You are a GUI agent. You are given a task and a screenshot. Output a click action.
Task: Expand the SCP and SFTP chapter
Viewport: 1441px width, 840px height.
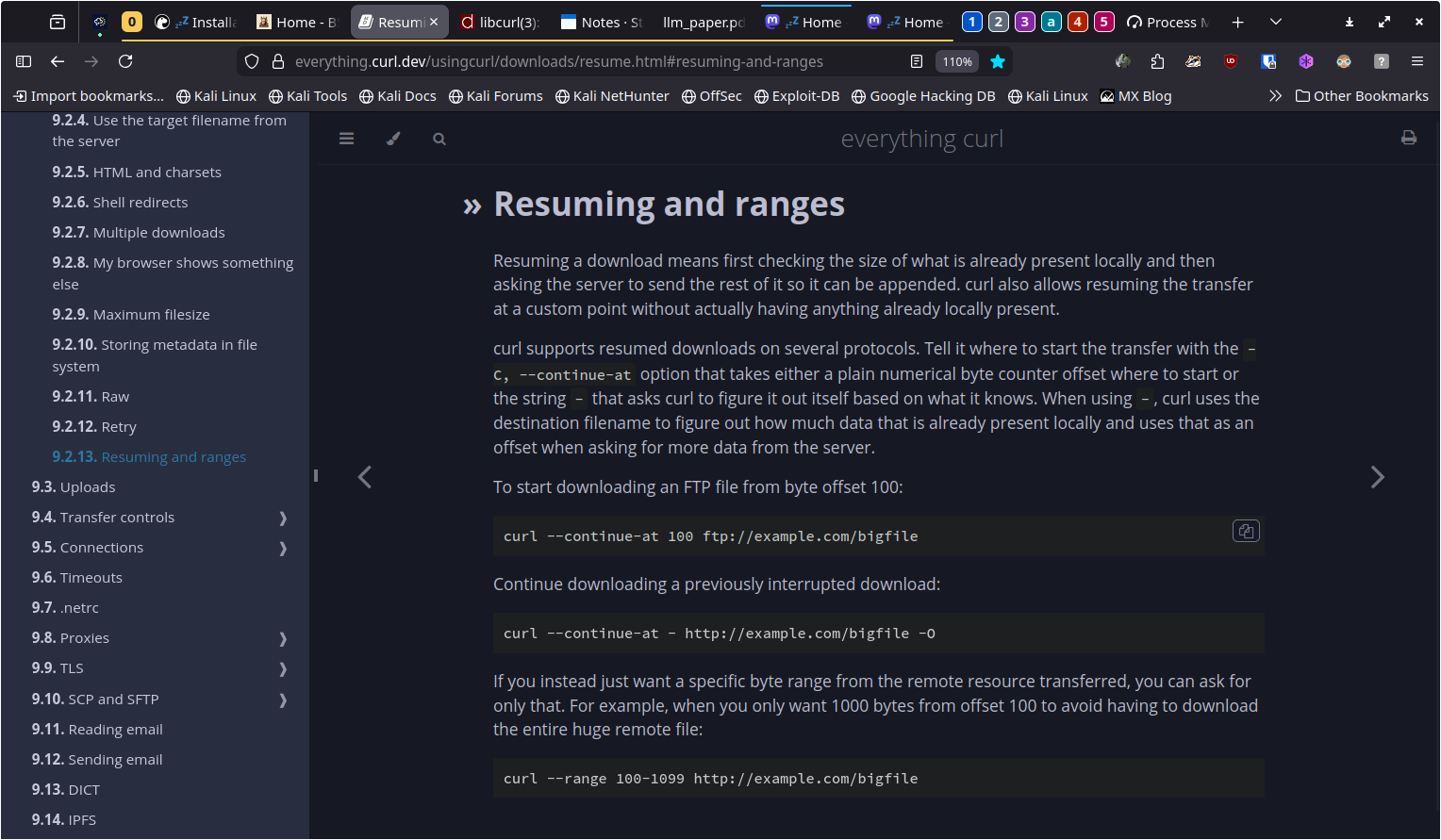pyautogui.click(x=283, y=700)
